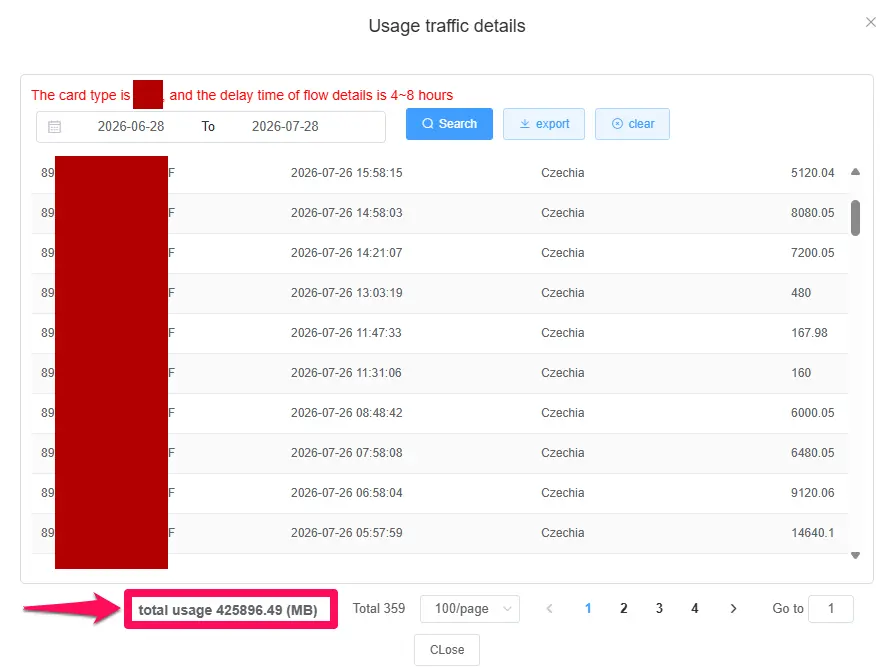
Task: Select timestamp 2026-07-26 14:58:03
Action: pos(346,213)
